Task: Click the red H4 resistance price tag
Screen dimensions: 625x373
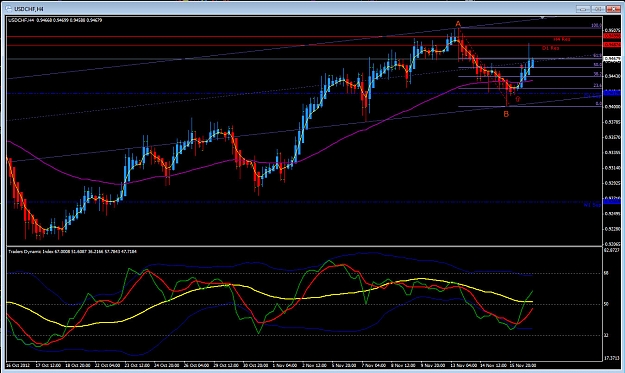Action: coord(612,36)
